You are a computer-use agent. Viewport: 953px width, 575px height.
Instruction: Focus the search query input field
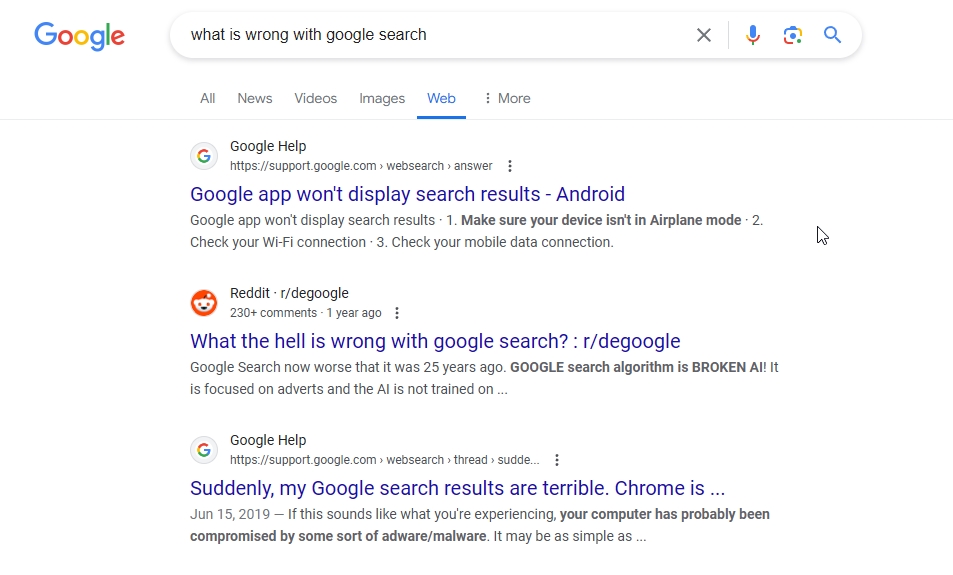pos(438,35)
